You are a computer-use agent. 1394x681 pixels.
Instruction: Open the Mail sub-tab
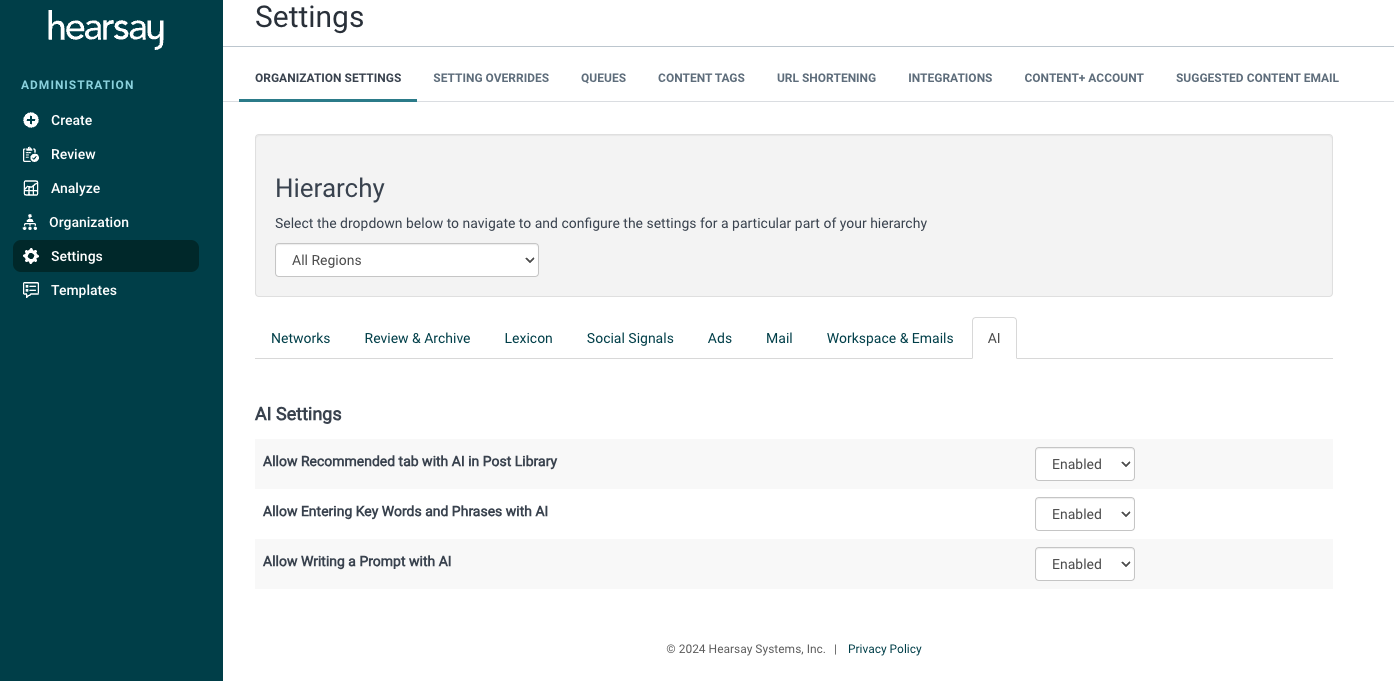779,338
